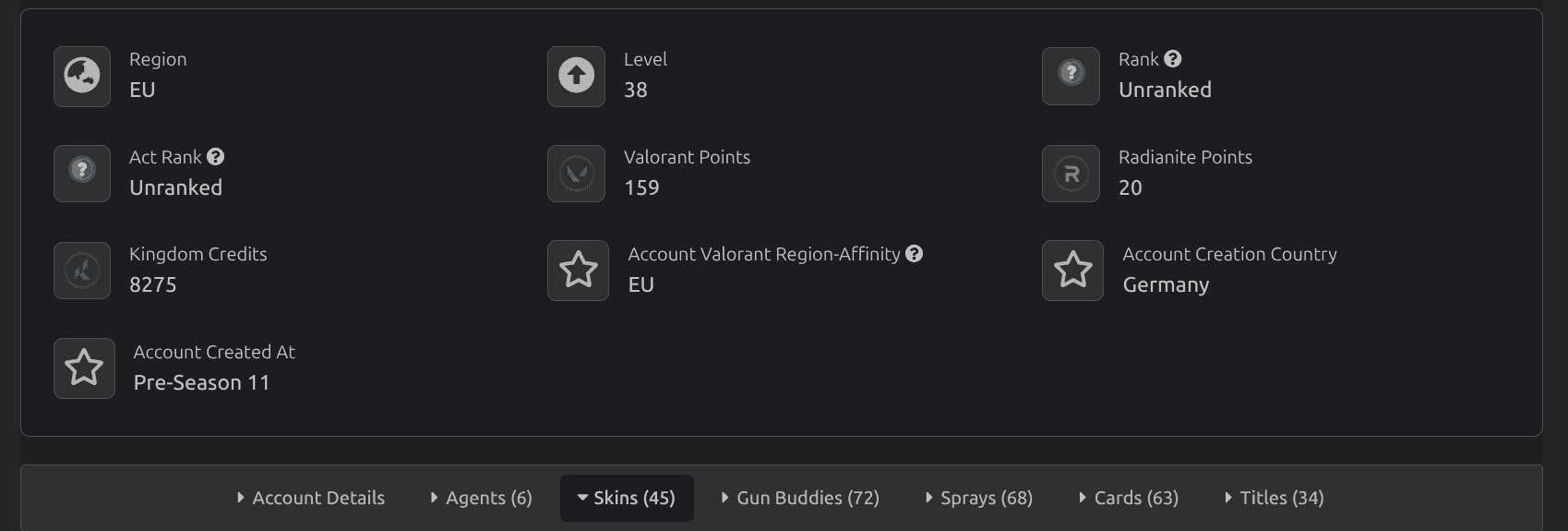Click the Account Created At star icon
Viewport: 1568px width, 531px height.
click(x=84, y=368)
